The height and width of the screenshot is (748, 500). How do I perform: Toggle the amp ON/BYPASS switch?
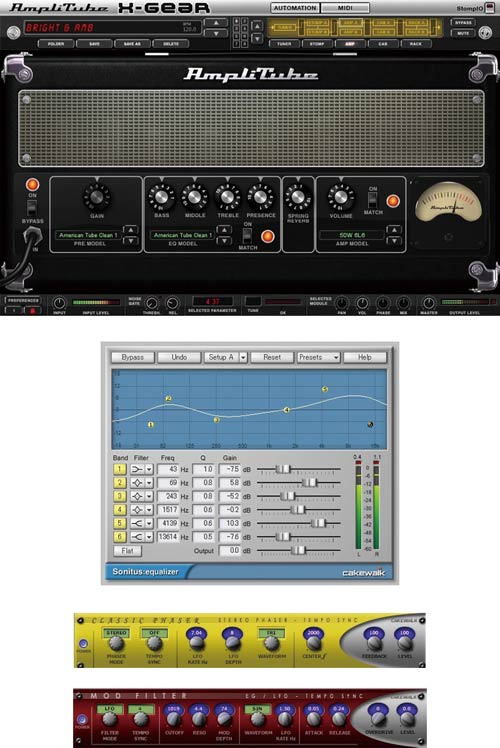(x=32, y=208)
